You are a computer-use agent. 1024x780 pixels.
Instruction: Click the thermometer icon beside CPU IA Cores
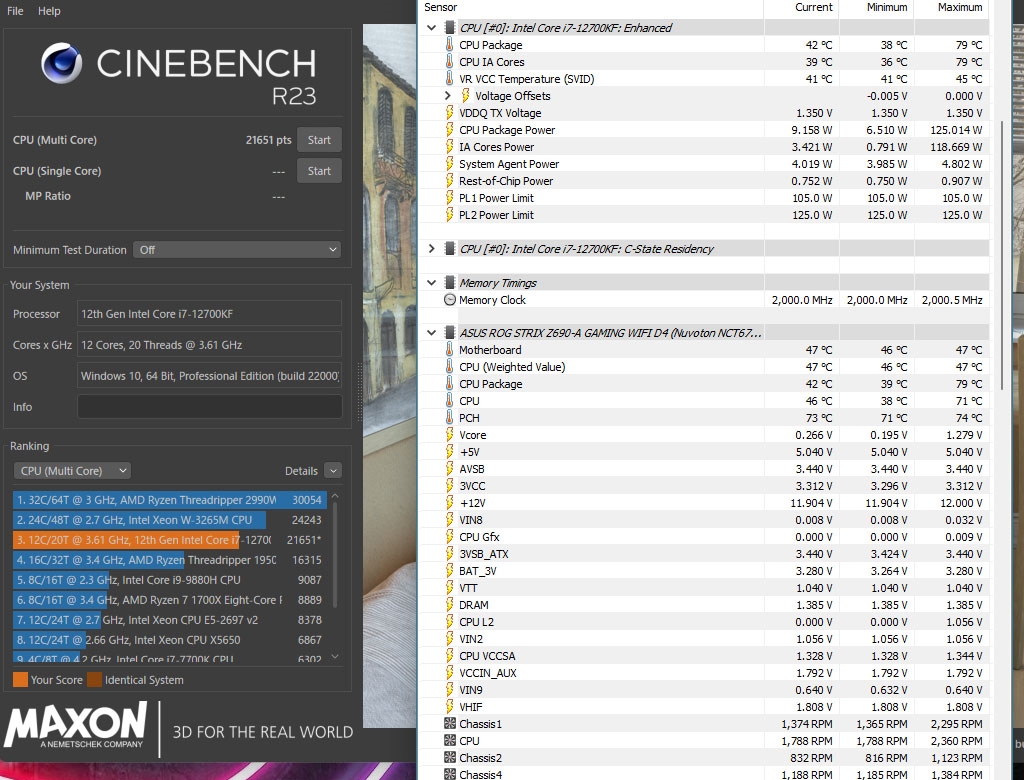click(x=449, y=62)
